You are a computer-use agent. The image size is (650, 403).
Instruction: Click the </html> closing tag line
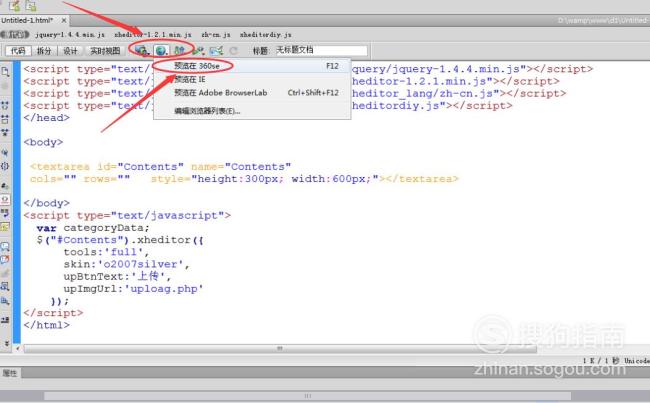[46, 325]
